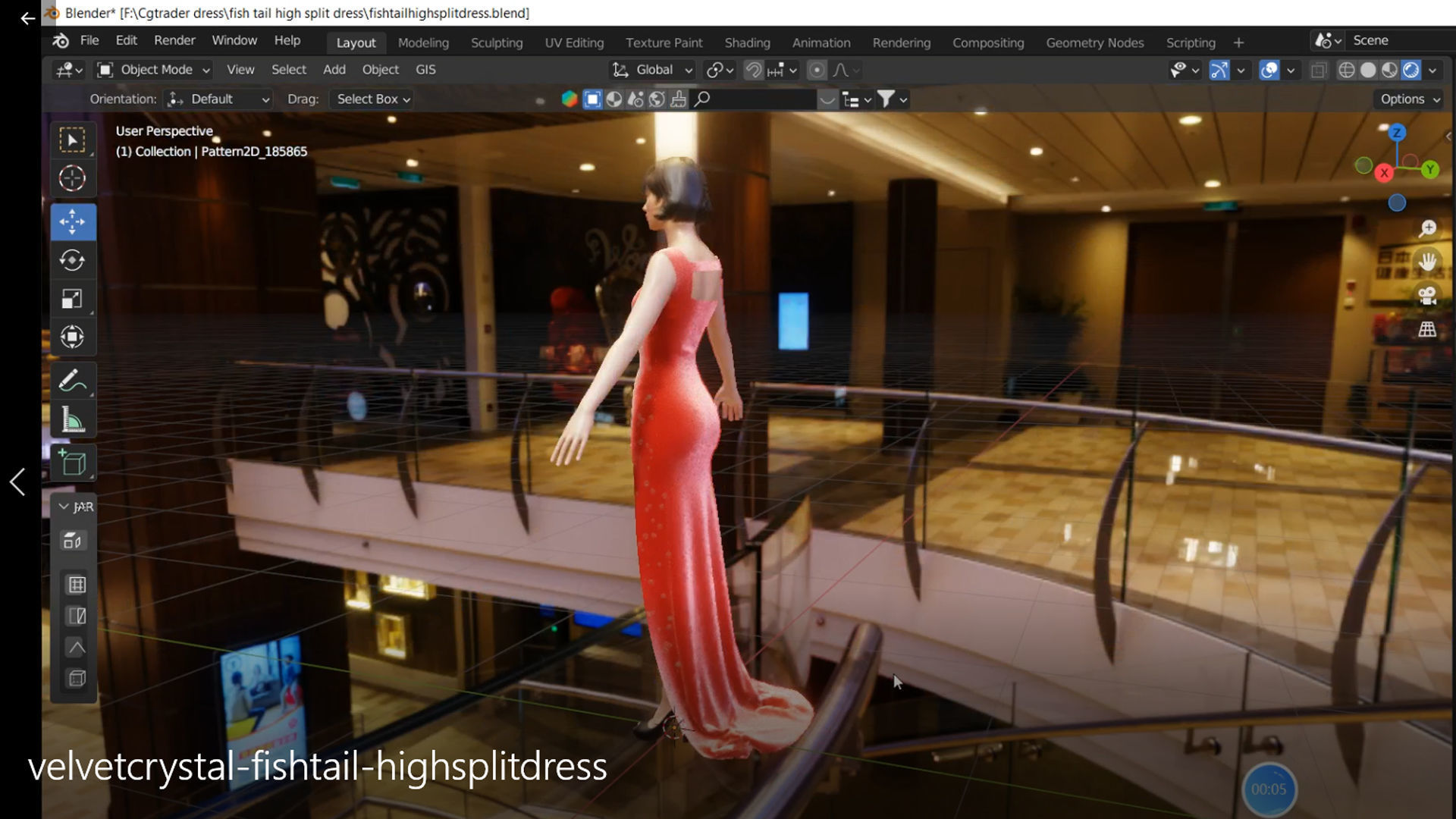Toggle solid viewport shading
Screen dimensions: 1456x819
1368,71
